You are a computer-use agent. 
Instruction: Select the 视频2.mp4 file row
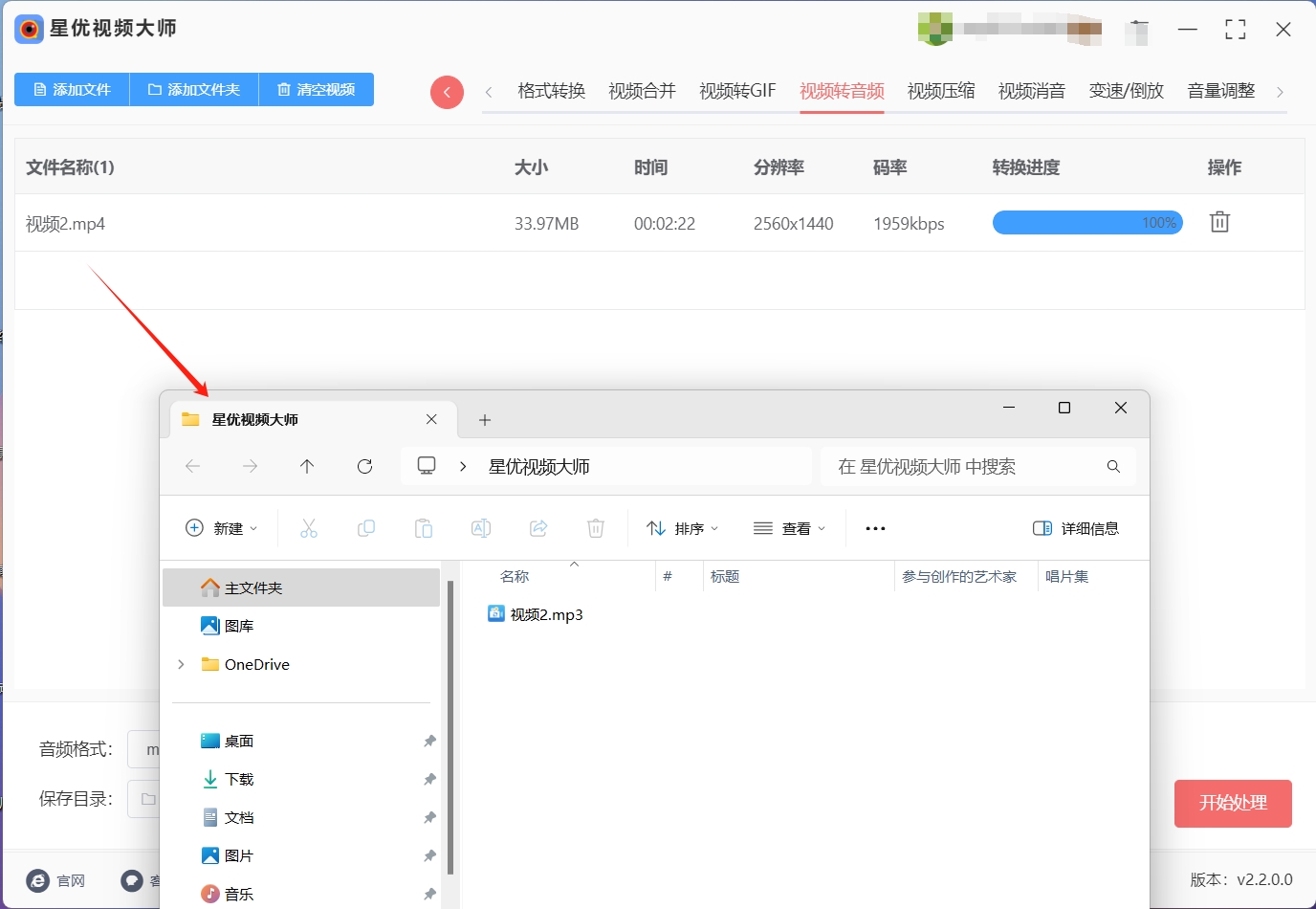point(660,223)
